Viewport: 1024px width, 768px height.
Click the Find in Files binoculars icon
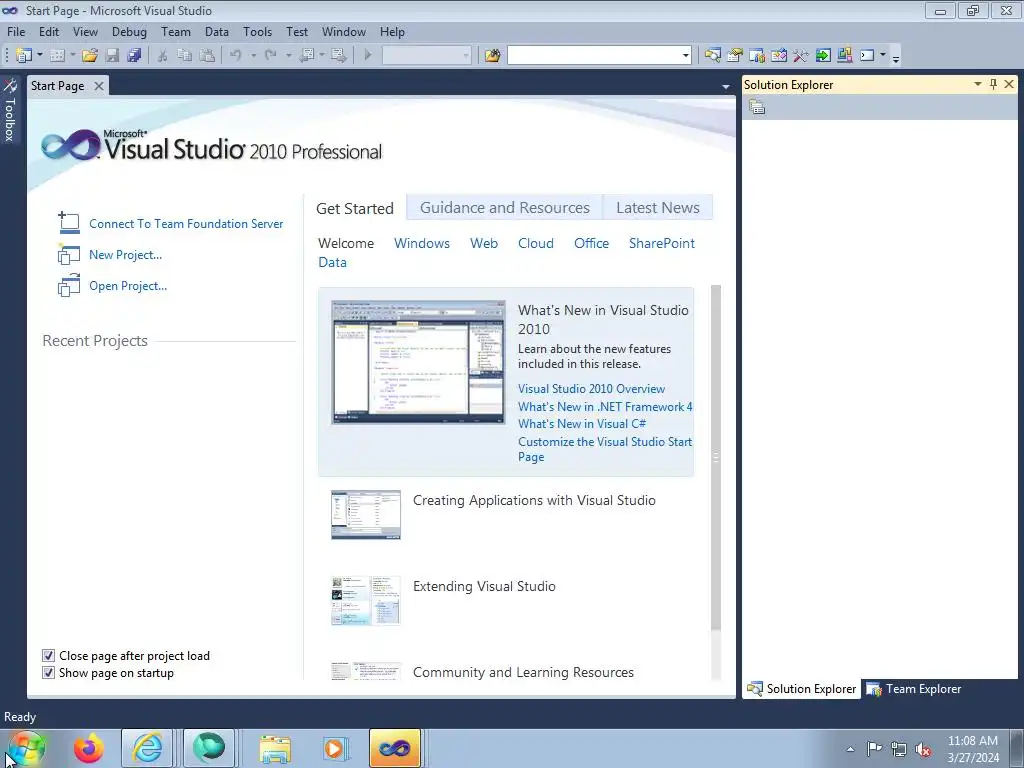coord(492,56)
